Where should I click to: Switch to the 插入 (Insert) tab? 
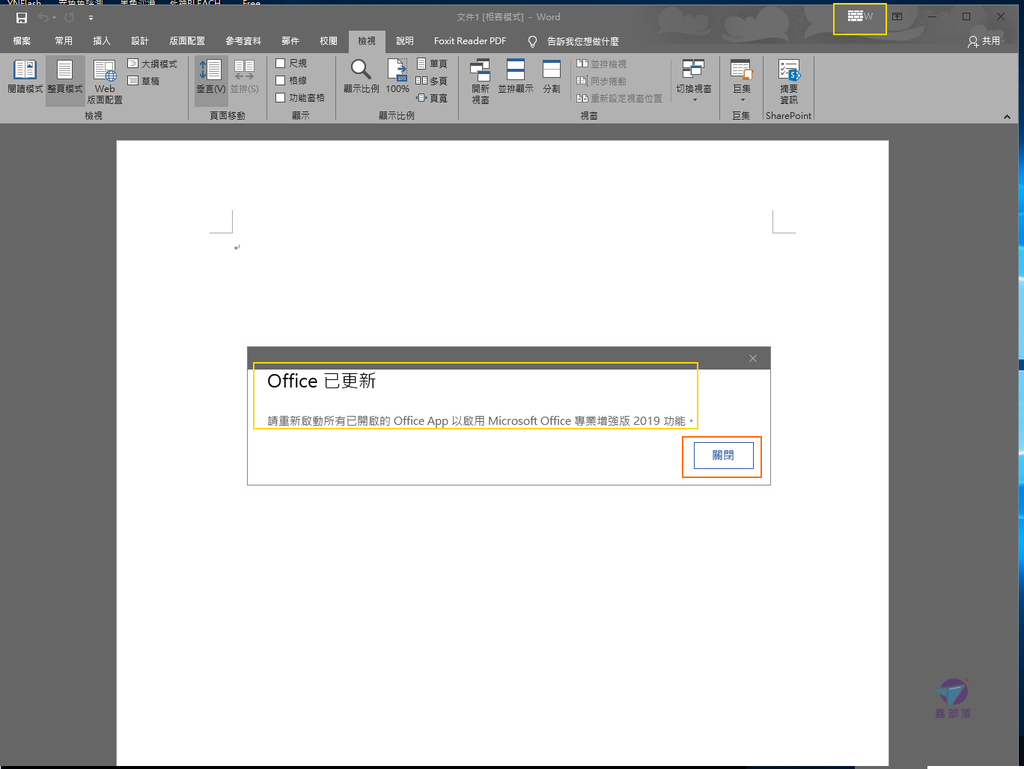101,41
